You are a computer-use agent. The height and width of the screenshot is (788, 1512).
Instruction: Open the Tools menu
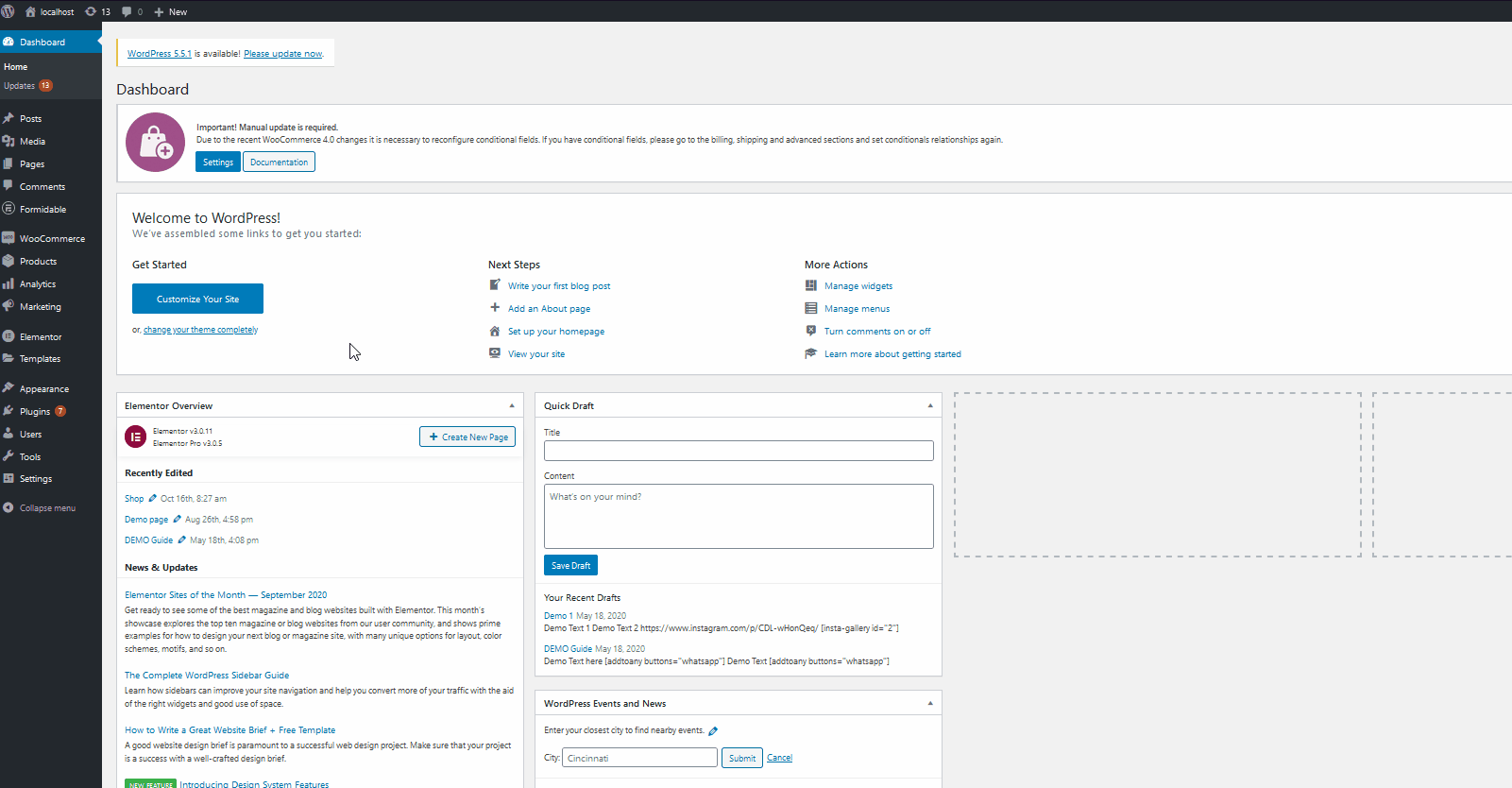point(51,456)
